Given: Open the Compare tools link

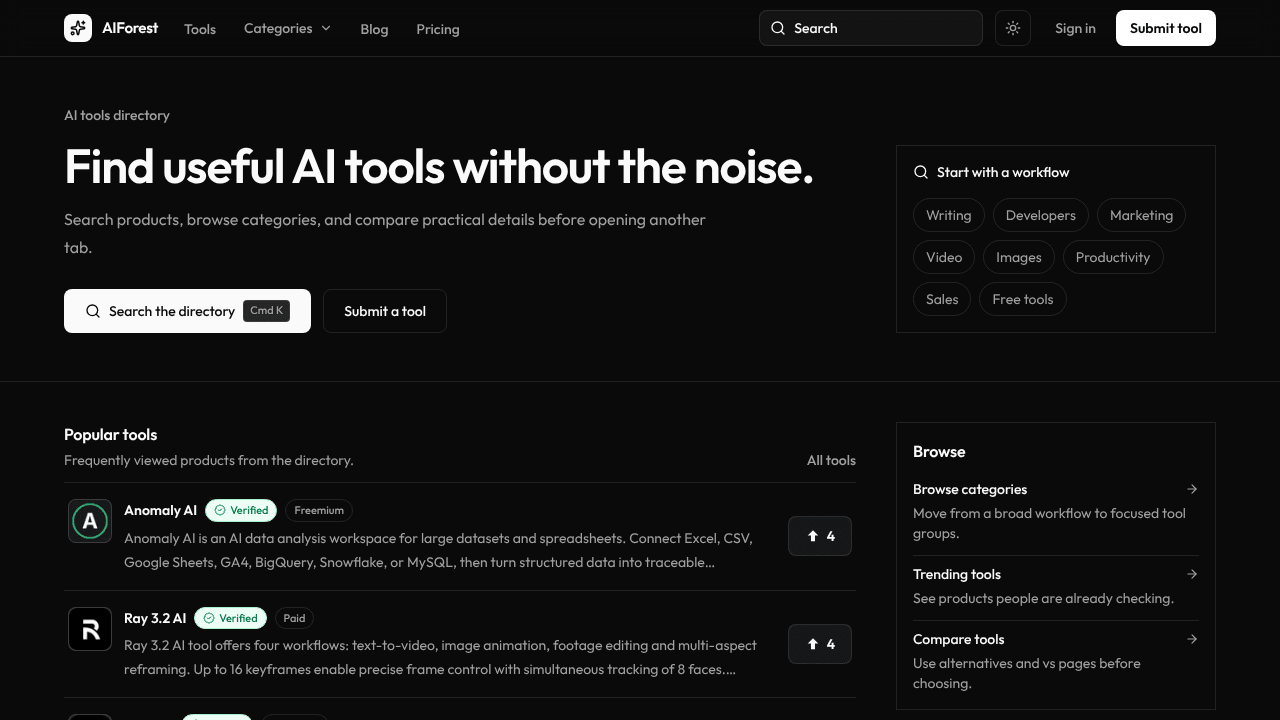Looking at the screenshot, I should coord(959,639).
